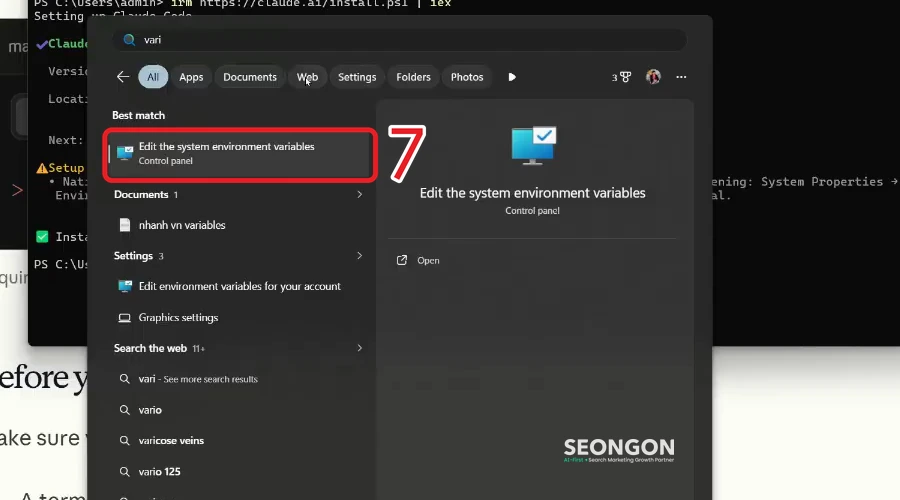The image size is (900, 500).
Task: Select the All filter tab
Action: click(x=153, y=77)
